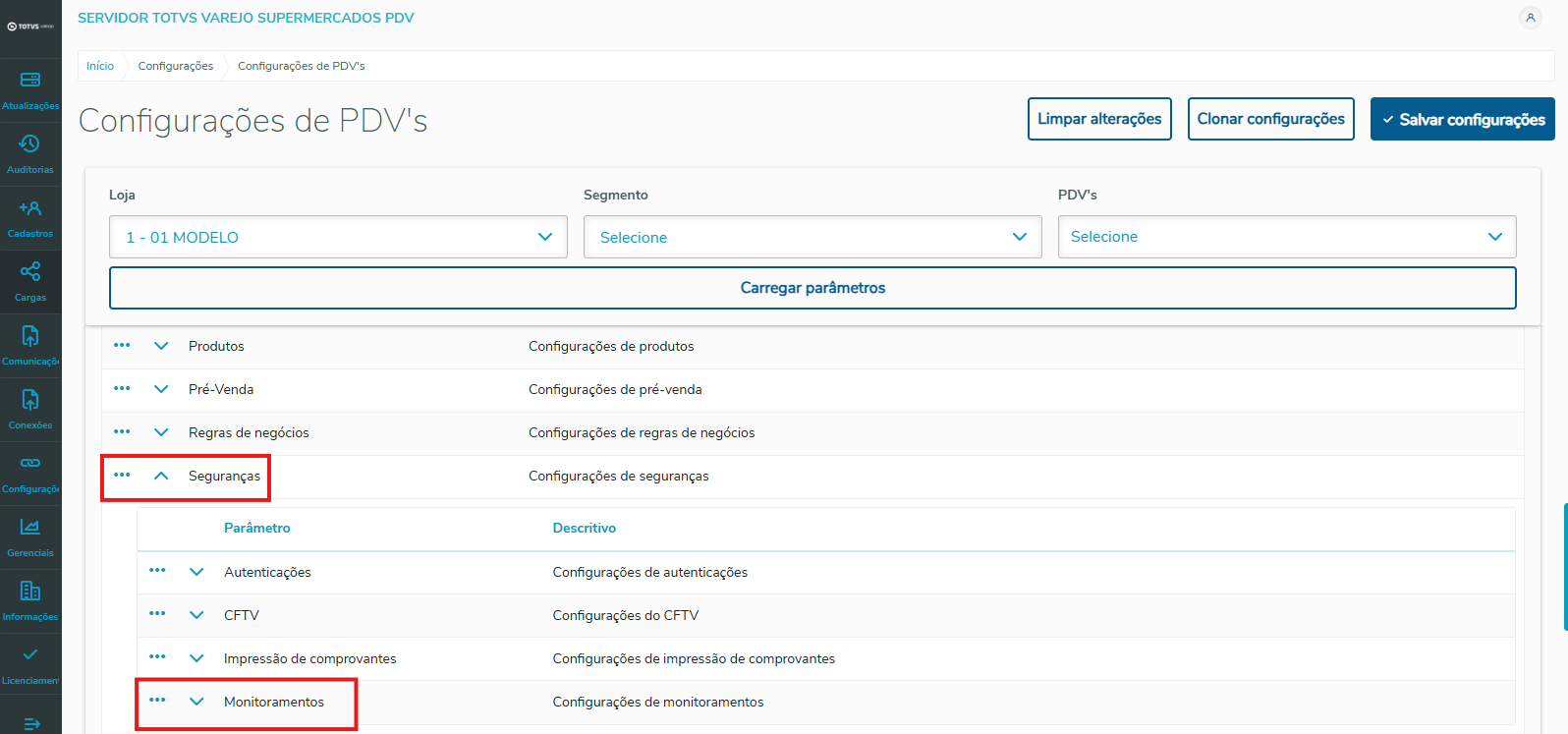Open Gerenciais chart icon
1568x734 pixels.
click(30, 536)
